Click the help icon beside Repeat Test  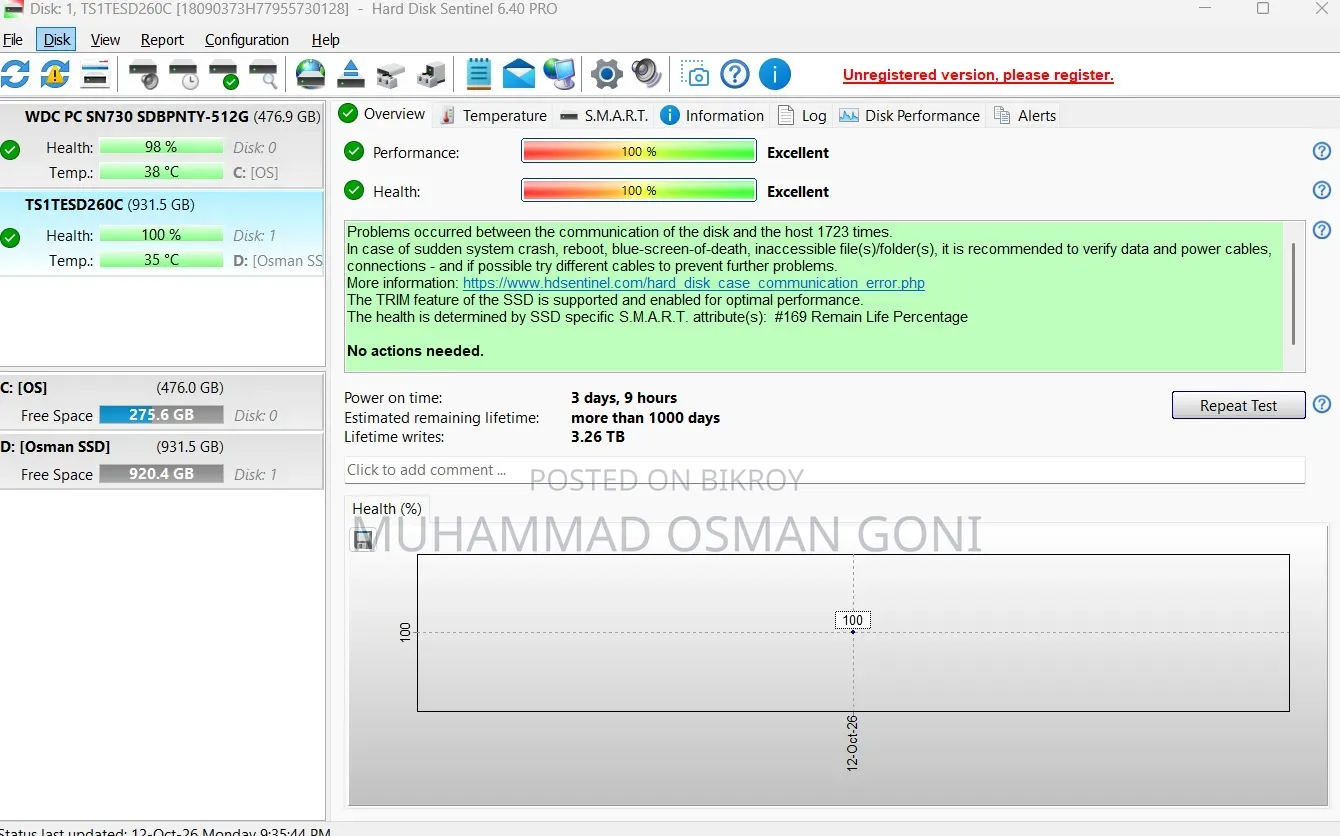click(1322, 405)
